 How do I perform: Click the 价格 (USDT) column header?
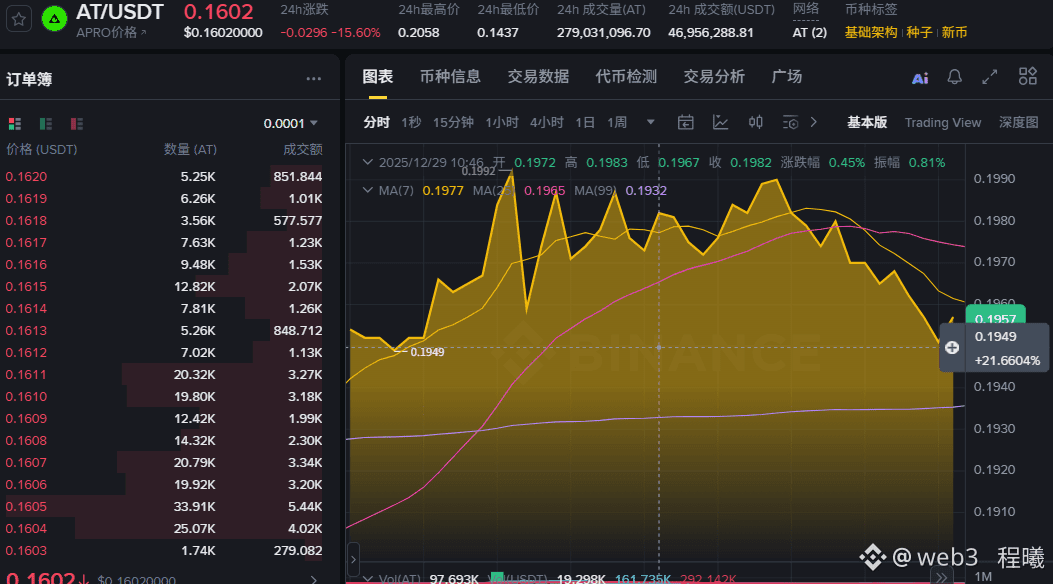(x=42, y=149)
